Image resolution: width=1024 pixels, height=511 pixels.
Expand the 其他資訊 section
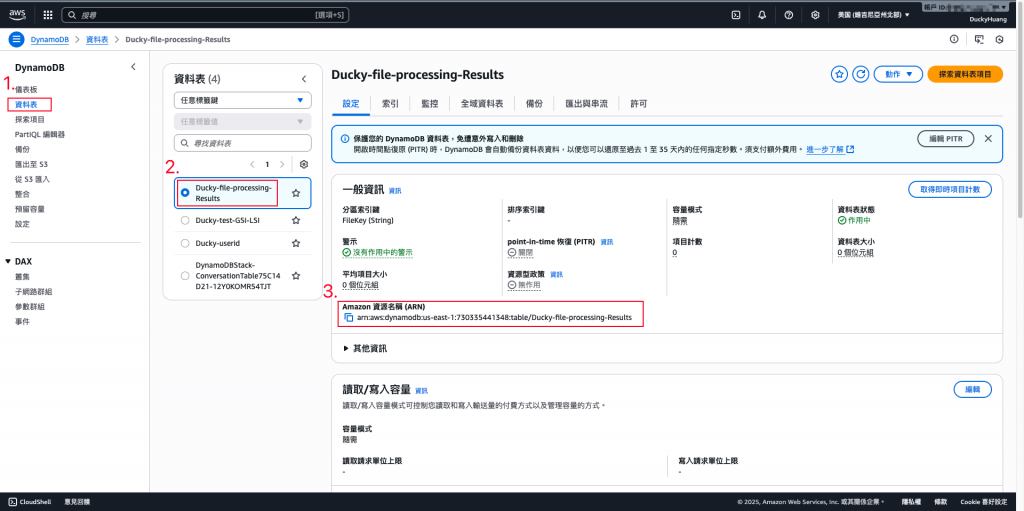(366, 348)
